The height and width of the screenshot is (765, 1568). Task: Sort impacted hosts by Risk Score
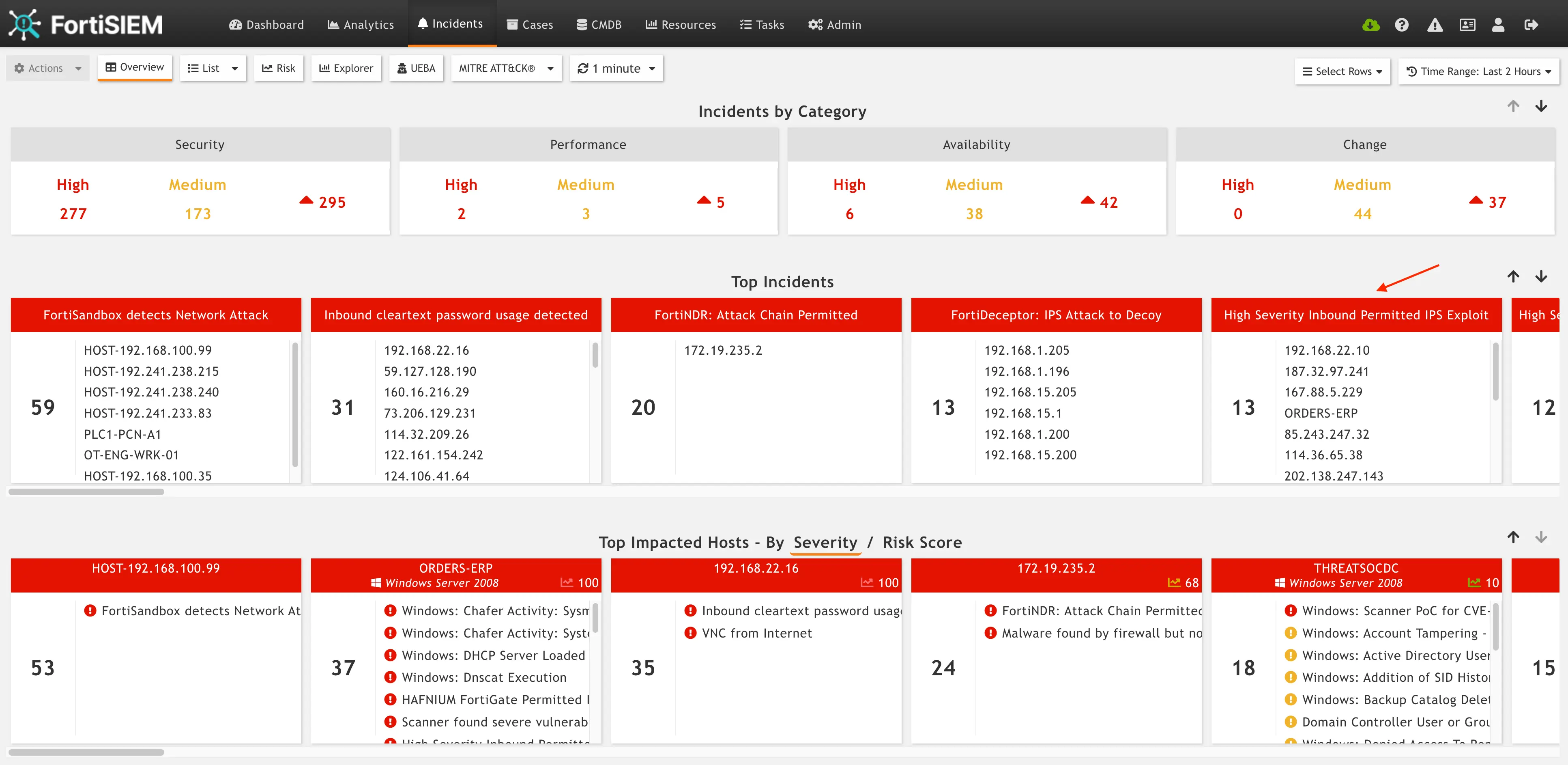tap(922, 542)
